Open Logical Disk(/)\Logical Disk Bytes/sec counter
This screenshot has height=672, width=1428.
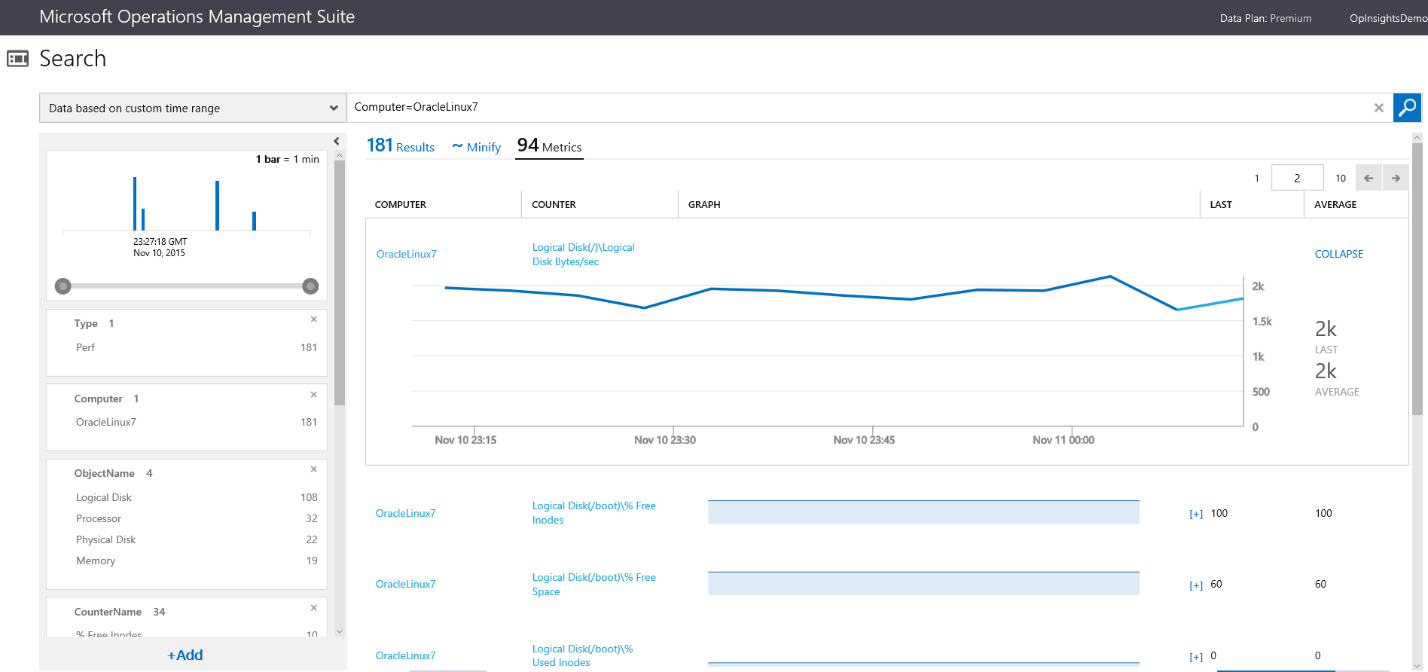click(x=583, y=254)
